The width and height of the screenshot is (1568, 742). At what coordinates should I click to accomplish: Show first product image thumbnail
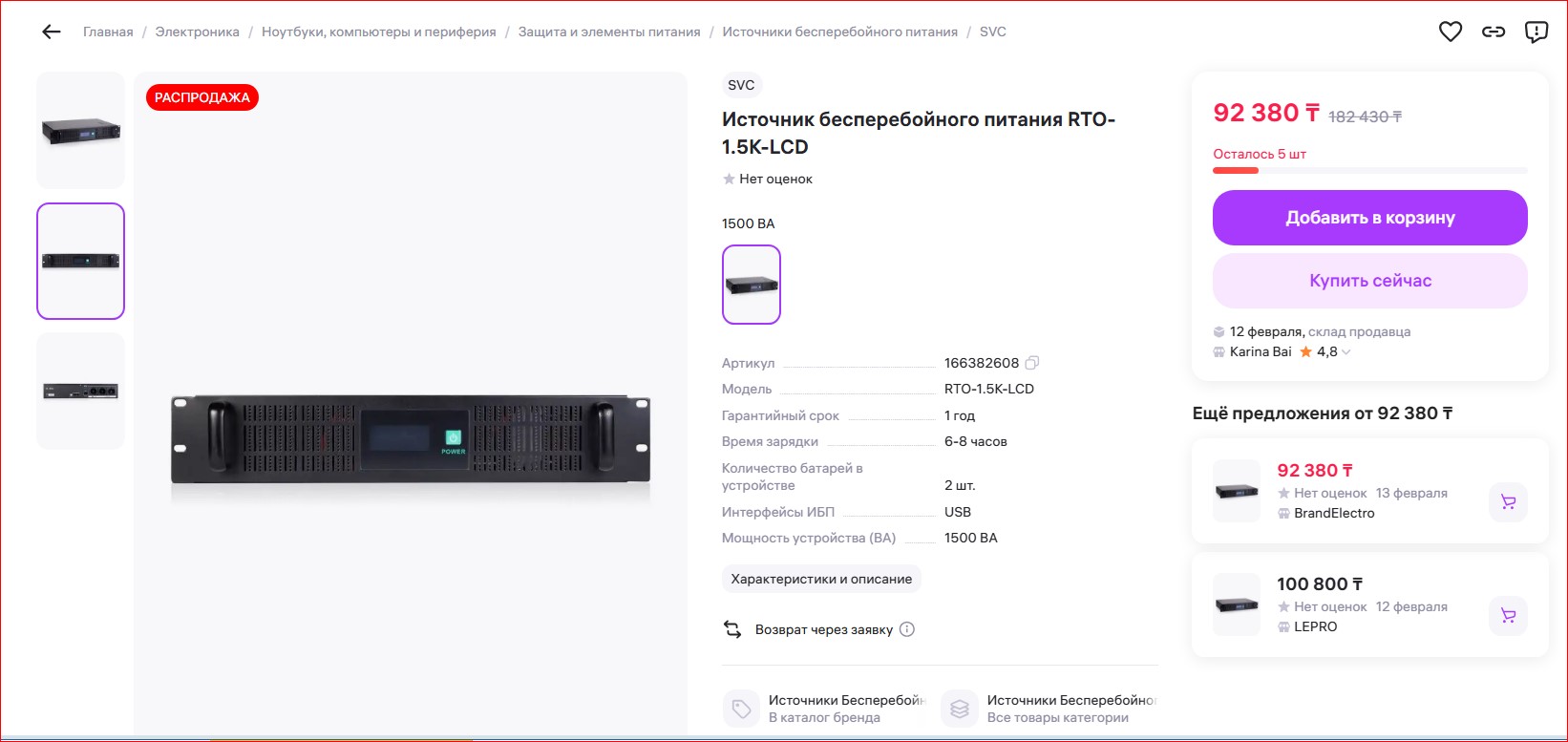[81, 130]
